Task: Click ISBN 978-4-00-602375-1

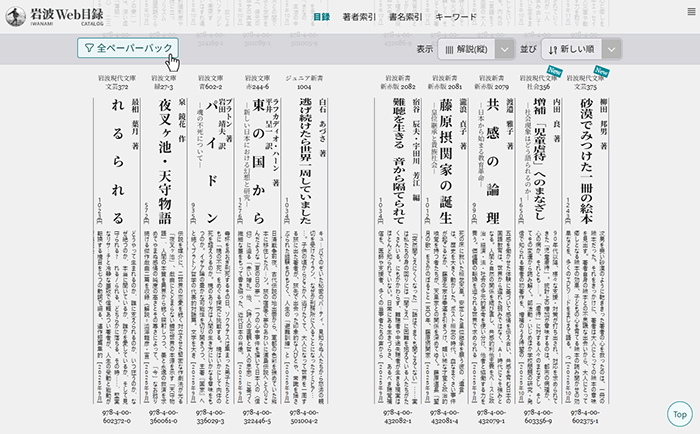Action: pyautogui.click(x=585, y=417)
